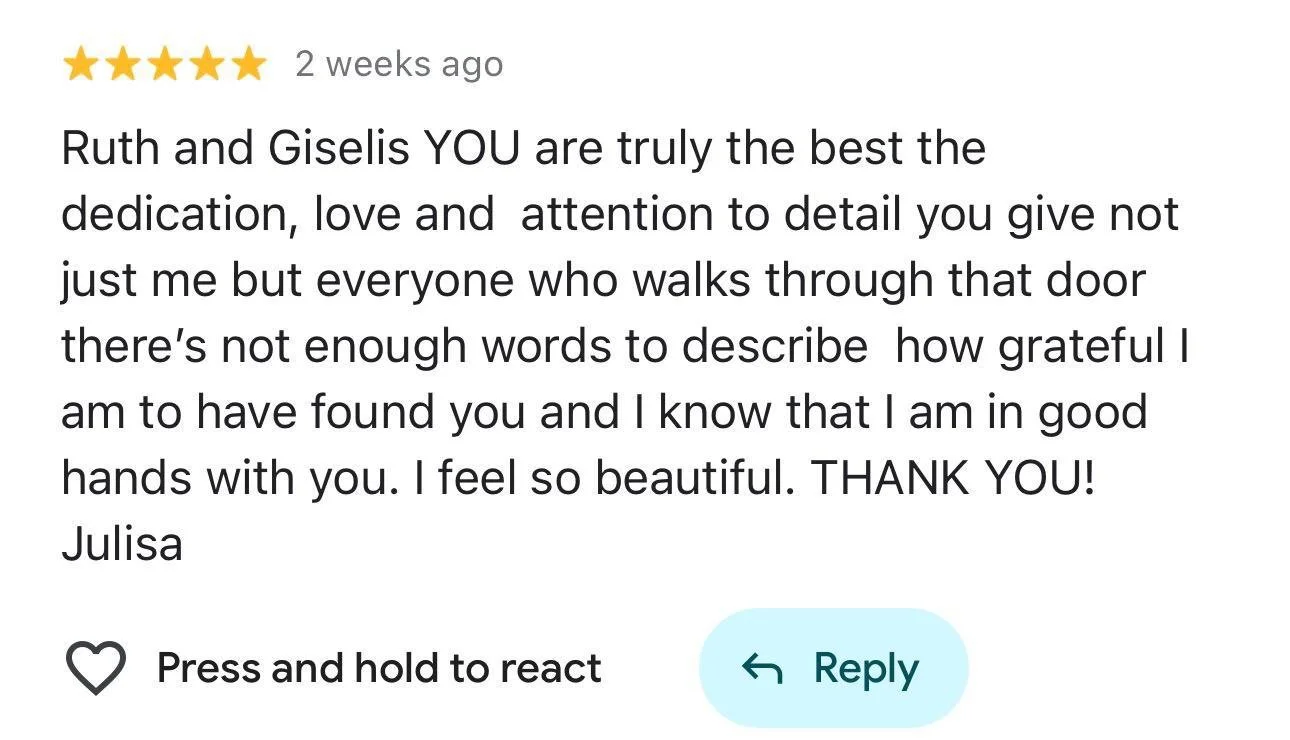Image resolution: width=1290 pixels, height=740 pixels.
Task: Click the fourth star of the rating
Action: [206, 65]
